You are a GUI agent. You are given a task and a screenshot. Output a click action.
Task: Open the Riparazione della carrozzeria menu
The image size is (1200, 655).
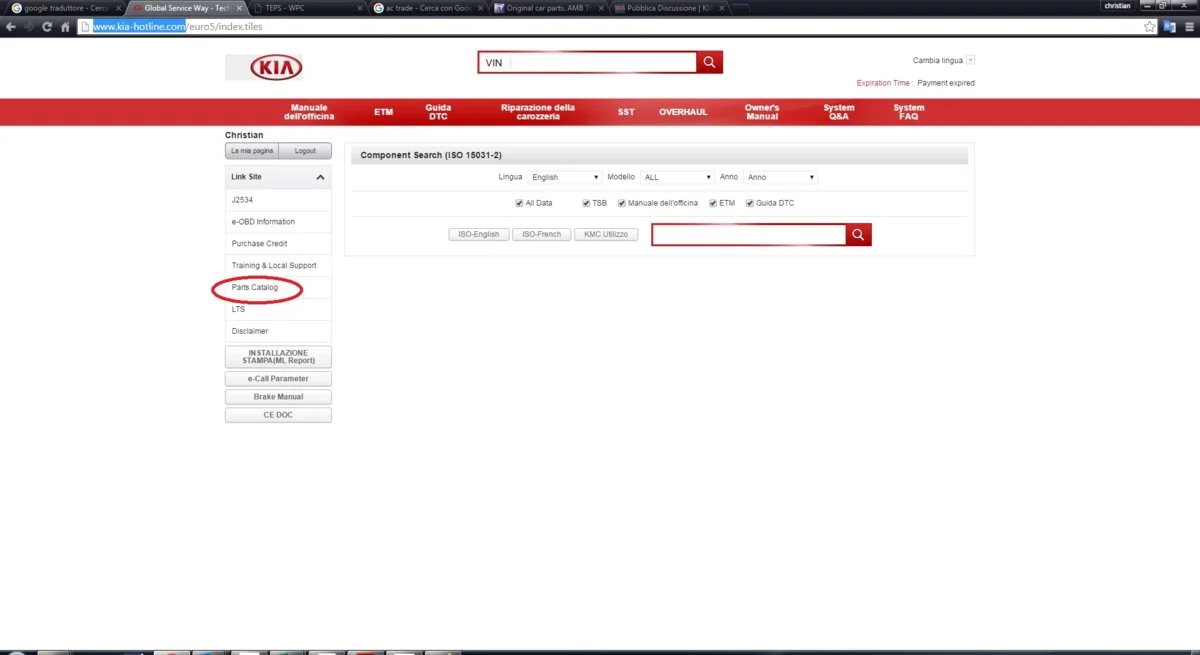(x=538, y=112)
